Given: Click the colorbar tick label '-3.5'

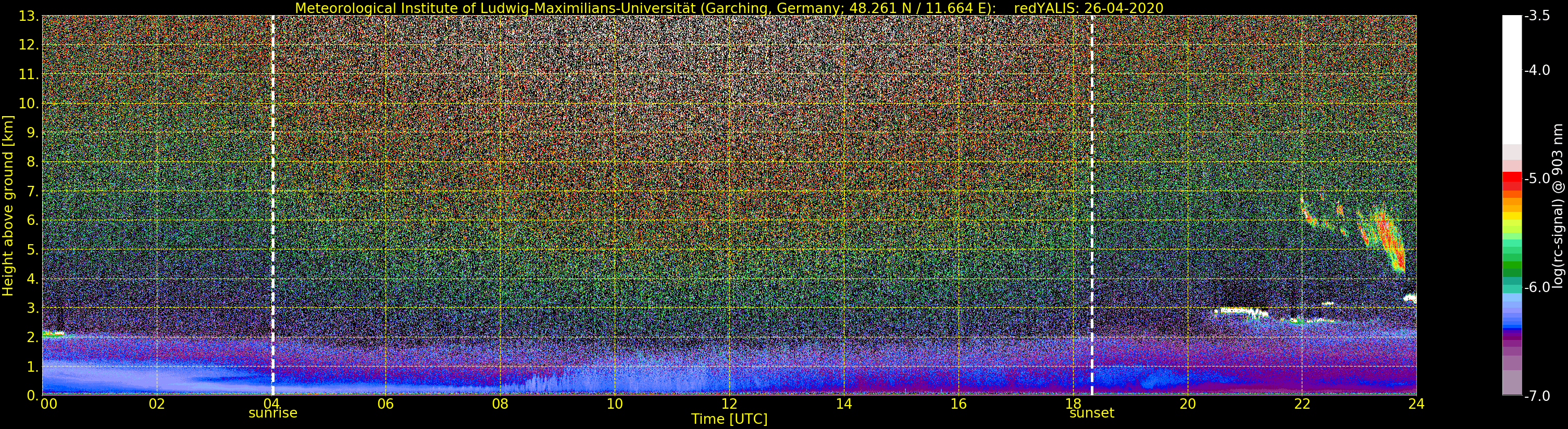Looking at the screenshot, I should coord(1537,17).
